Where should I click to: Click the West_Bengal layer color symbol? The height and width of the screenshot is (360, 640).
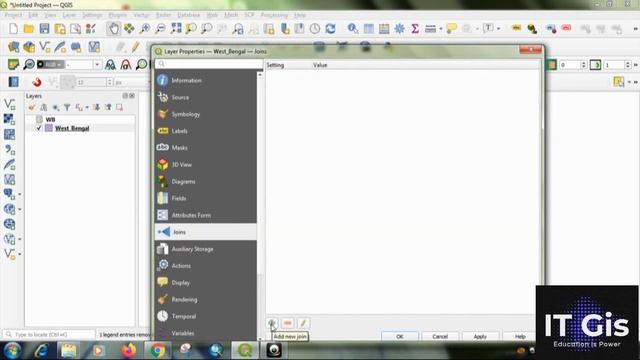(x=49, y=128)
